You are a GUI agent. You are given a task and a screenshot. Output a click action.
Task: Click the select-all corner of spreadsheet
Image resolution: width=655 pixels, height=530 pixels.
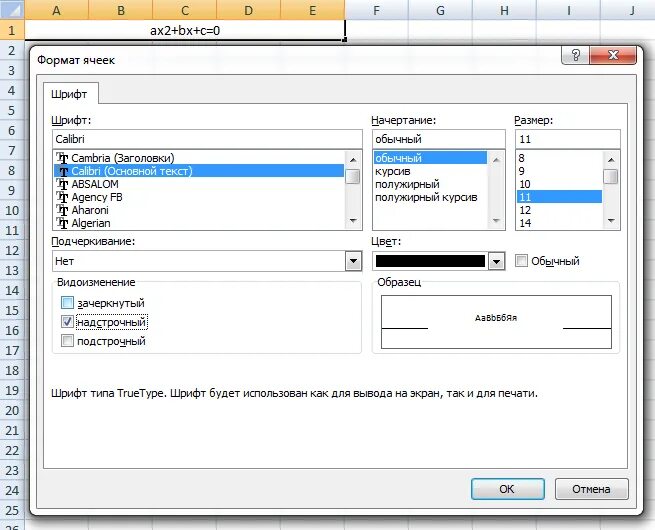(12, 9)
